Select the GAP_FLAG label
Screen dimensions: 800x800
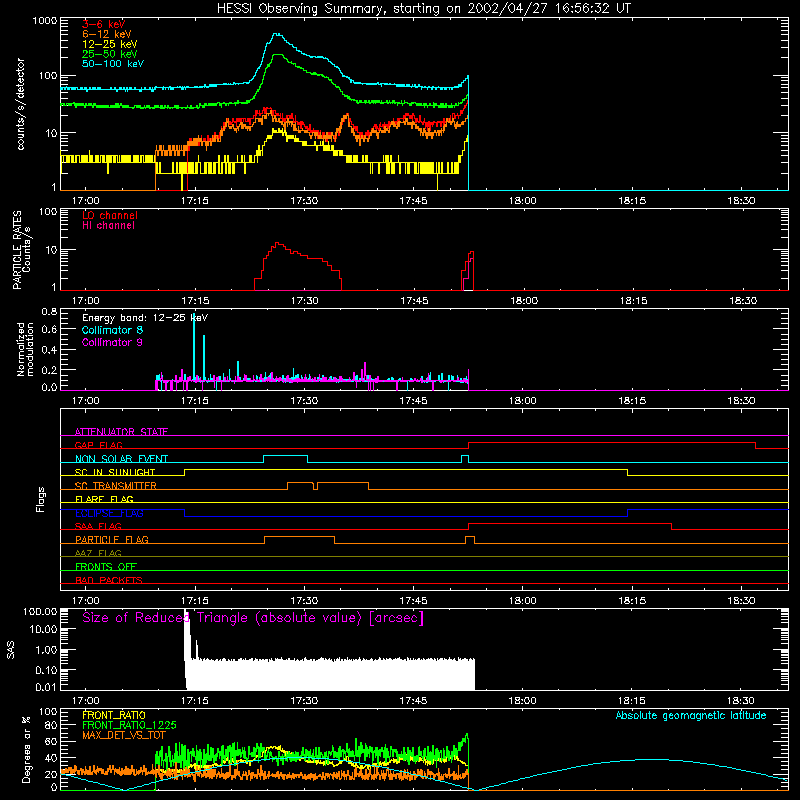tap(98, 445)
